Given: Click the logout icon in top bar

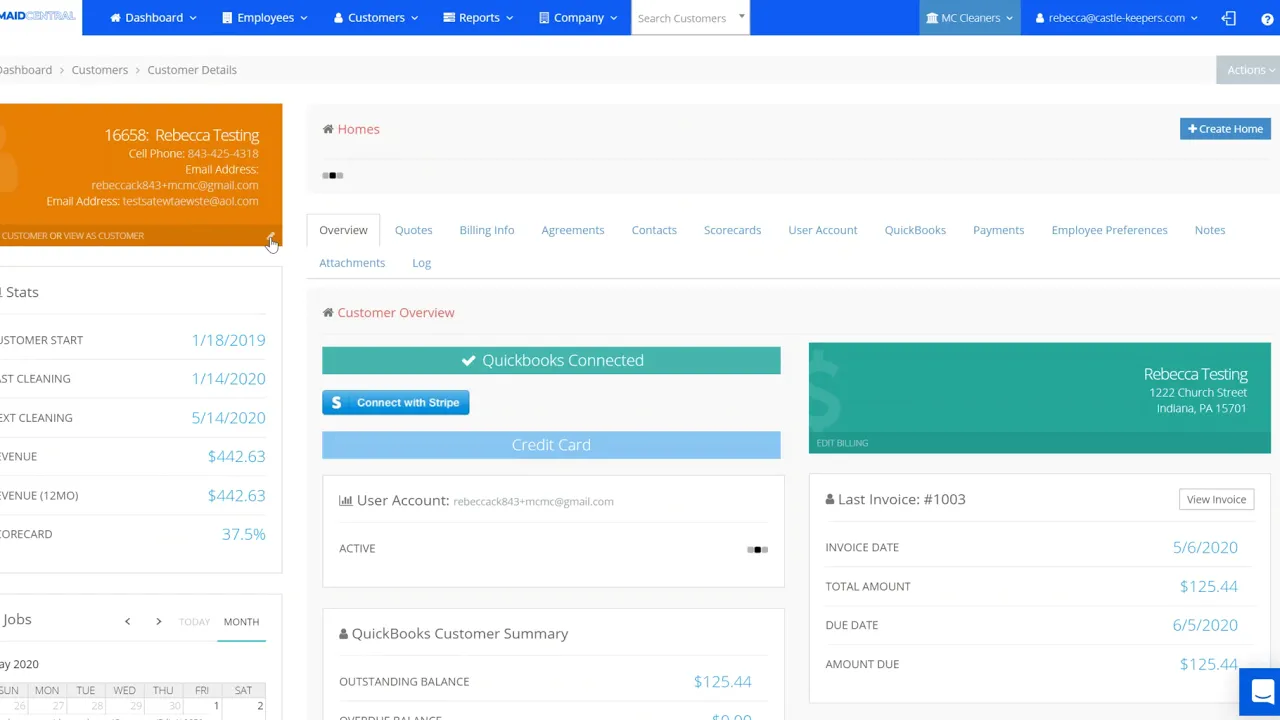Looking at the screenshot, I should click(x=1229, y=18).
